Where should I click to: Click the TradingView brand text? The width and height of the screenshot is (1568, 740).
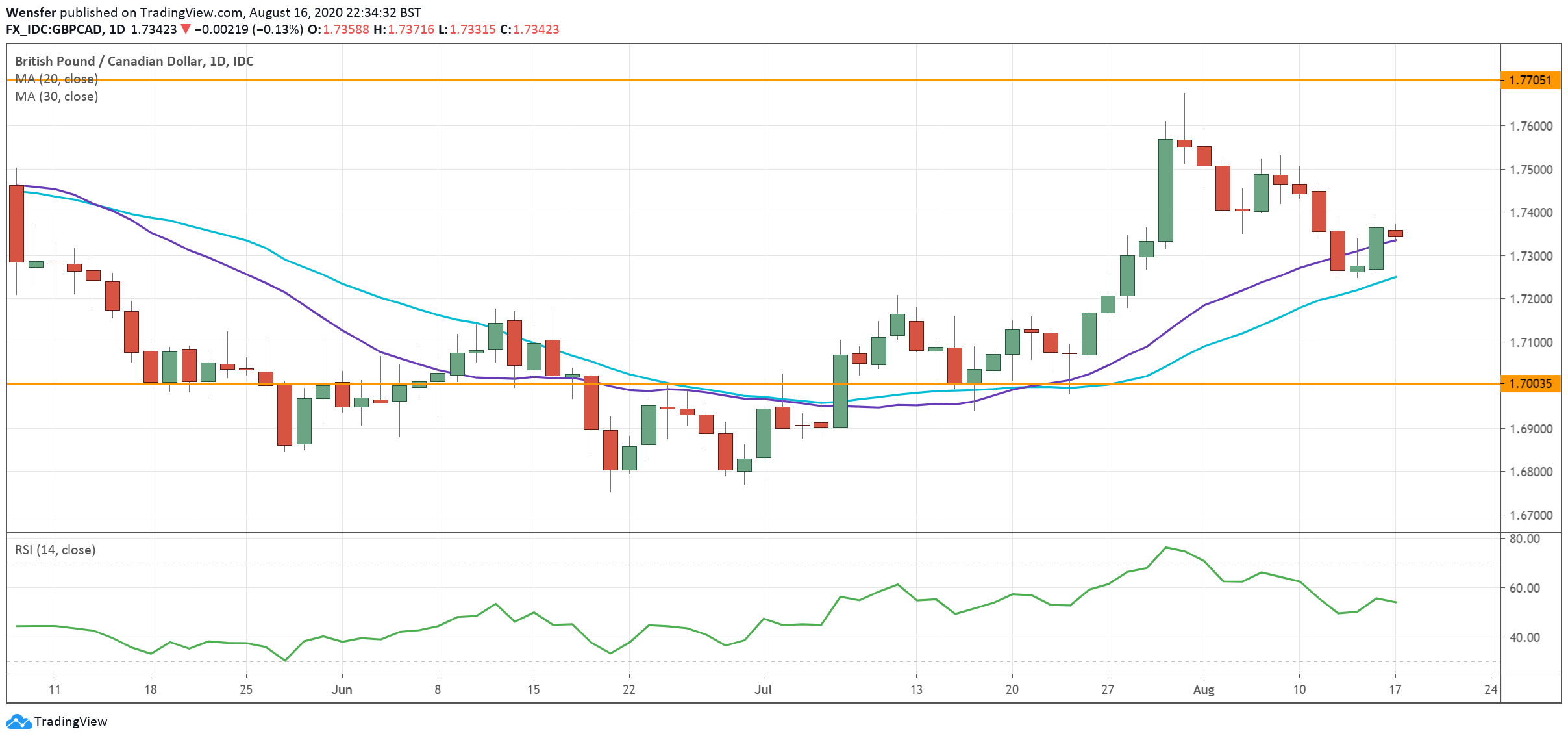[70, 721]
